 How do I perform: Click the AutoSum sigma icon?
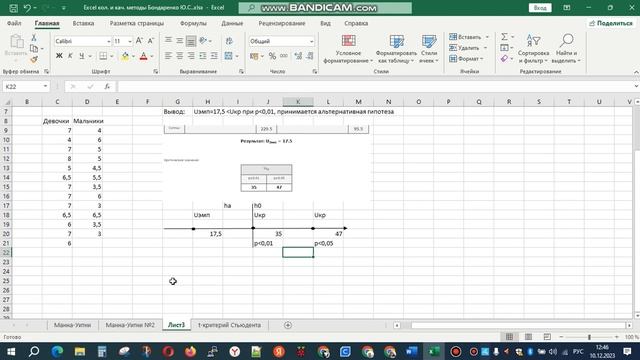(x=504, y=37)
